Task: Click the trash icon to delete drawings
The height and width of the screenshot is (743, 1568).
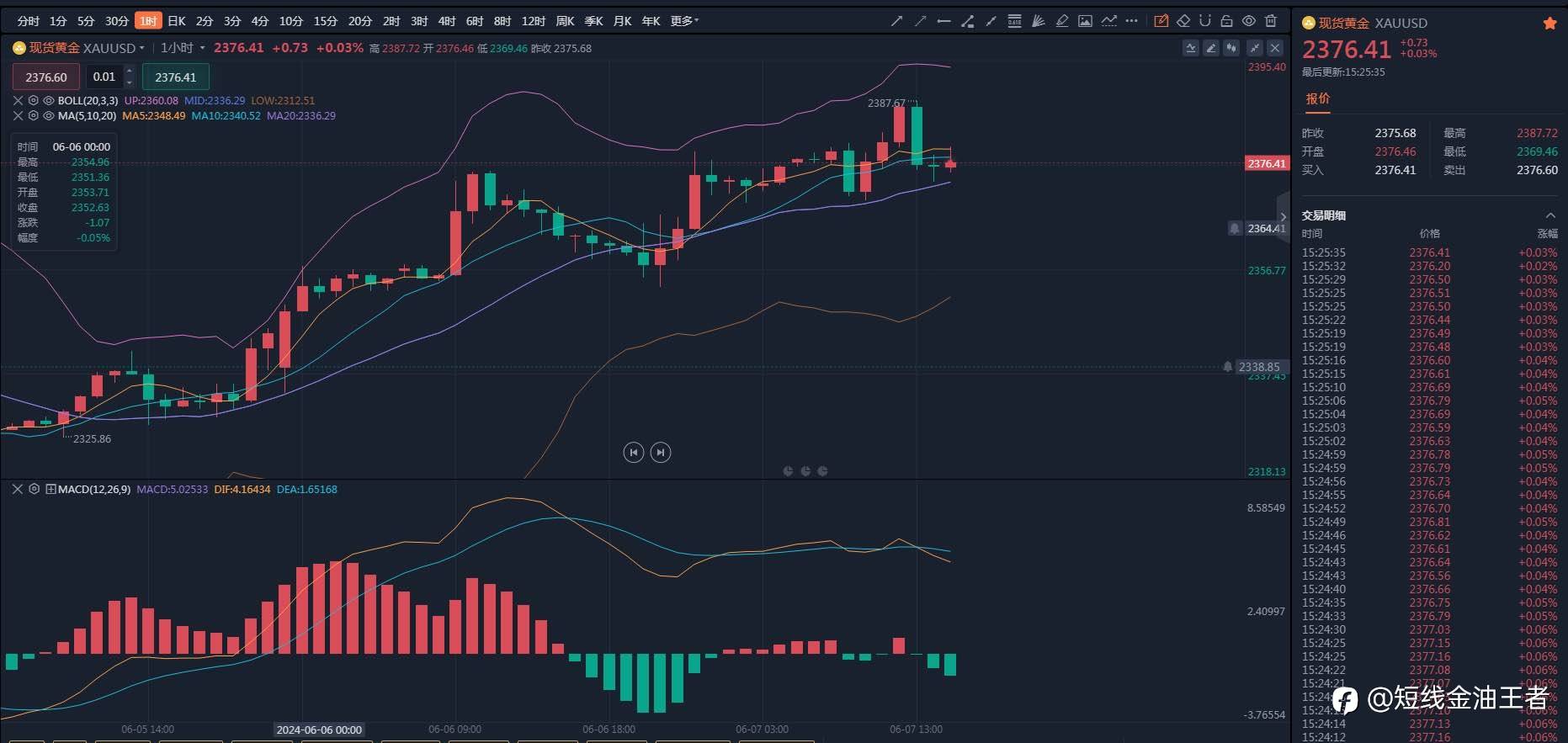Action: click(x=1271, y=21)
